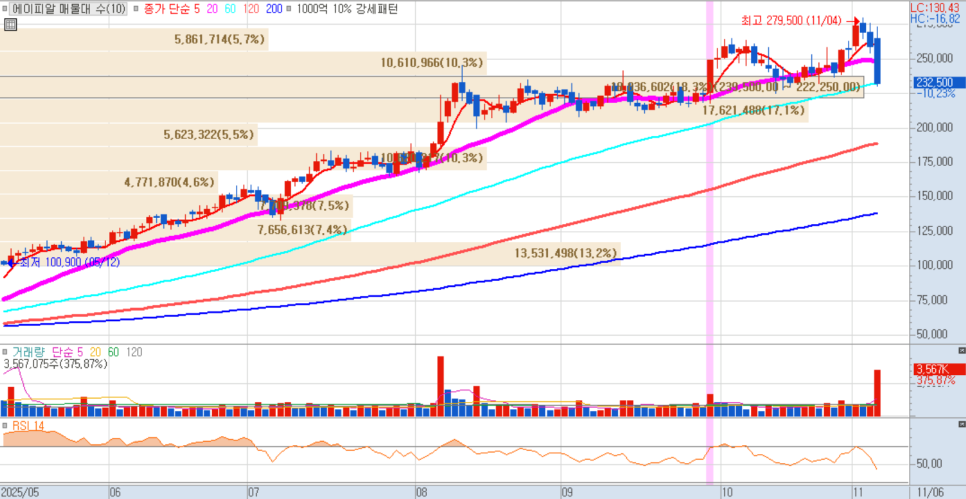Click the 10 month label on date axis
Viewport: 966px width, 499px height.
(x=730, y=493)
